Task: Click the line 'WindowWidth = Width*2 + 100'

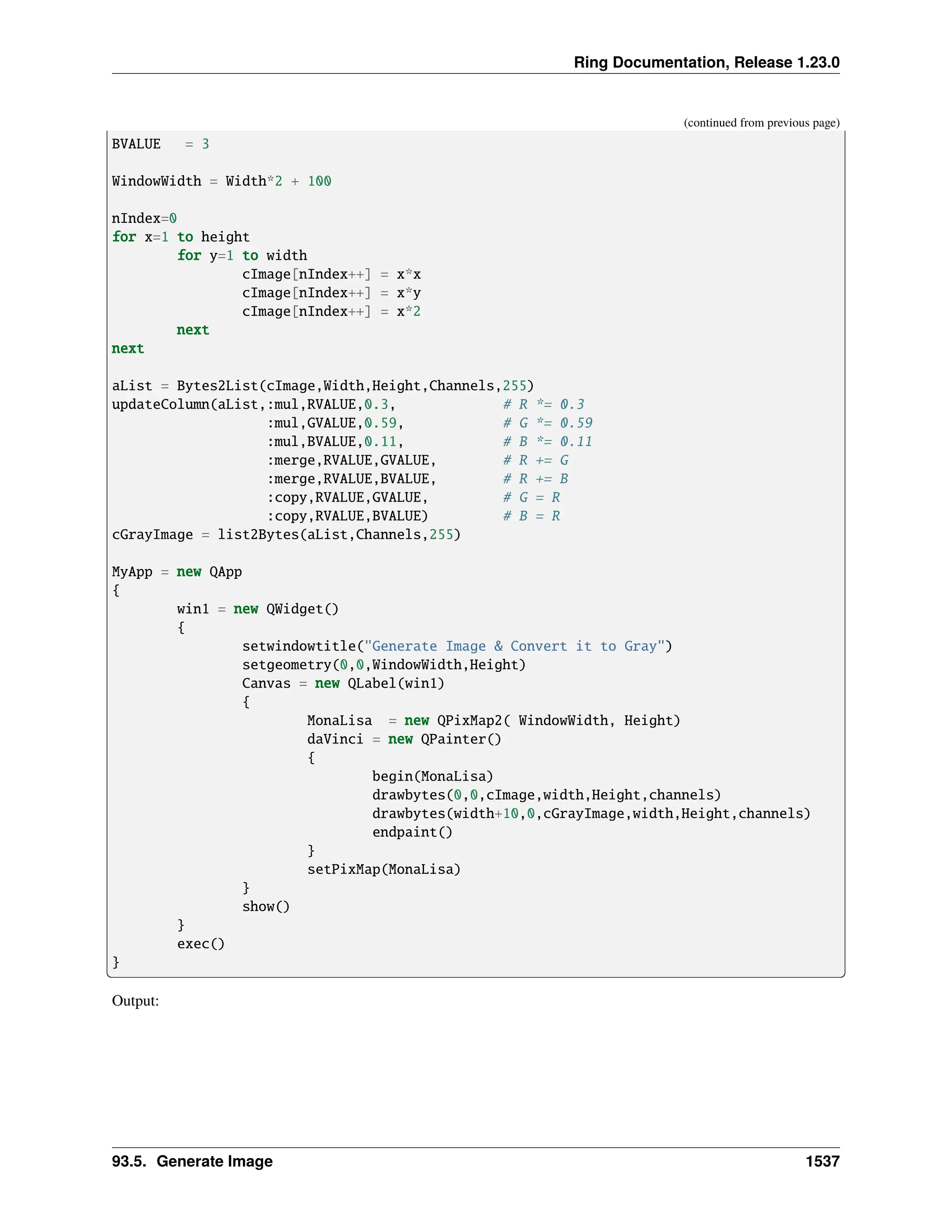Action: pos(222,181)
